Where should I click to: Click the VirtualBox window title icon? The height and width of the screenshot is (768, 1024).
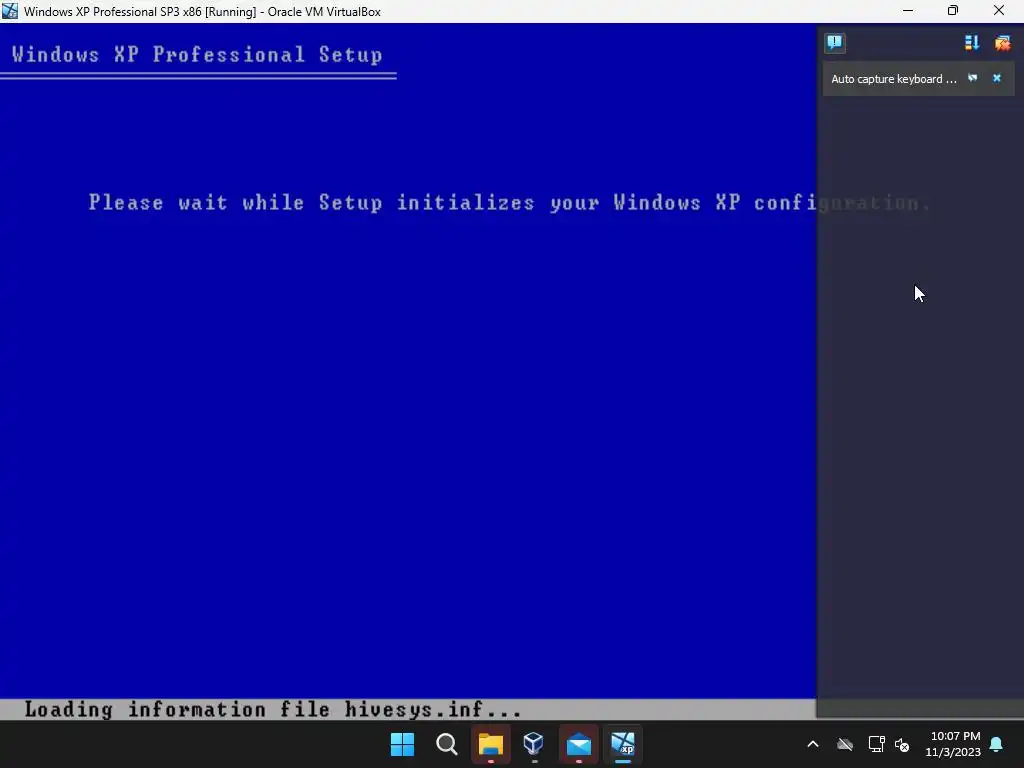click(10, 11)
